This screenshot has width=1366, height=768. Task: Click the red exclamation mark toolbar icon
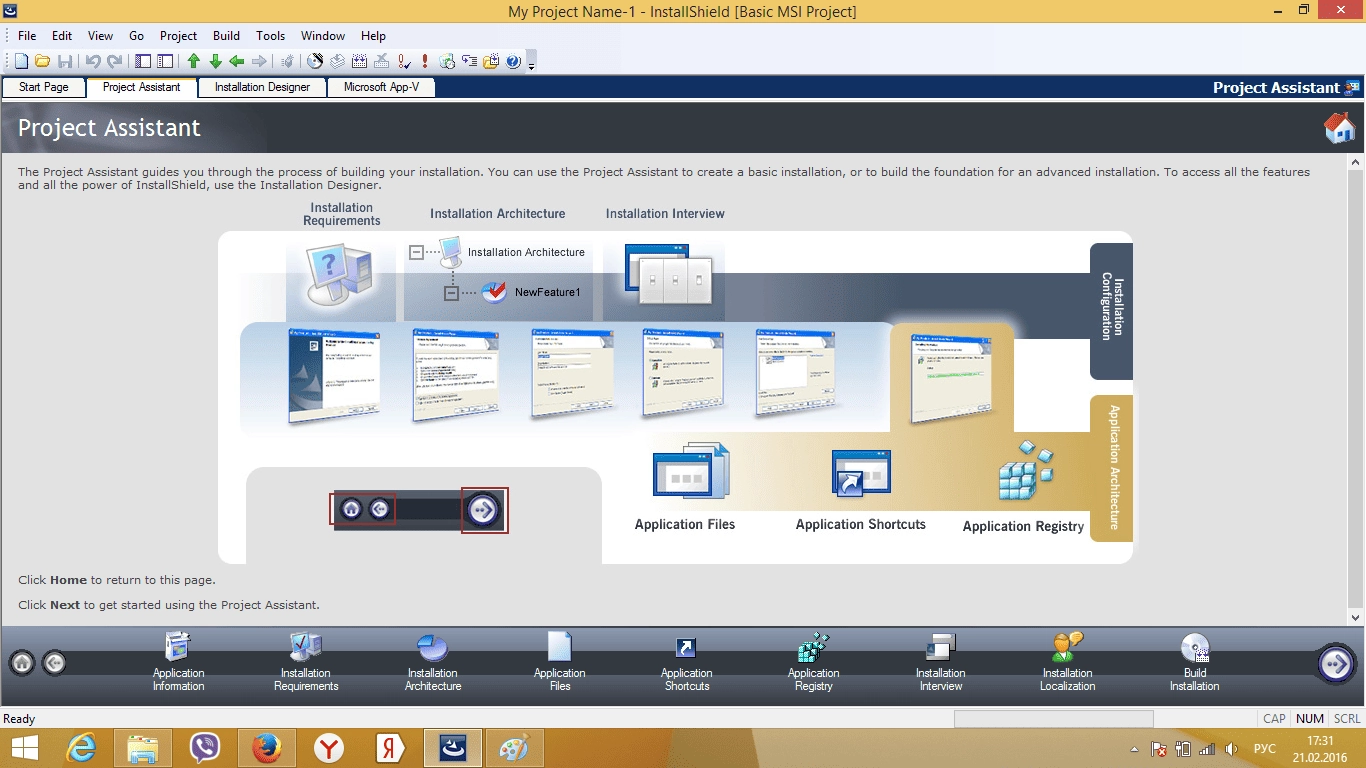pyautogui.click(x=425, y=61)
